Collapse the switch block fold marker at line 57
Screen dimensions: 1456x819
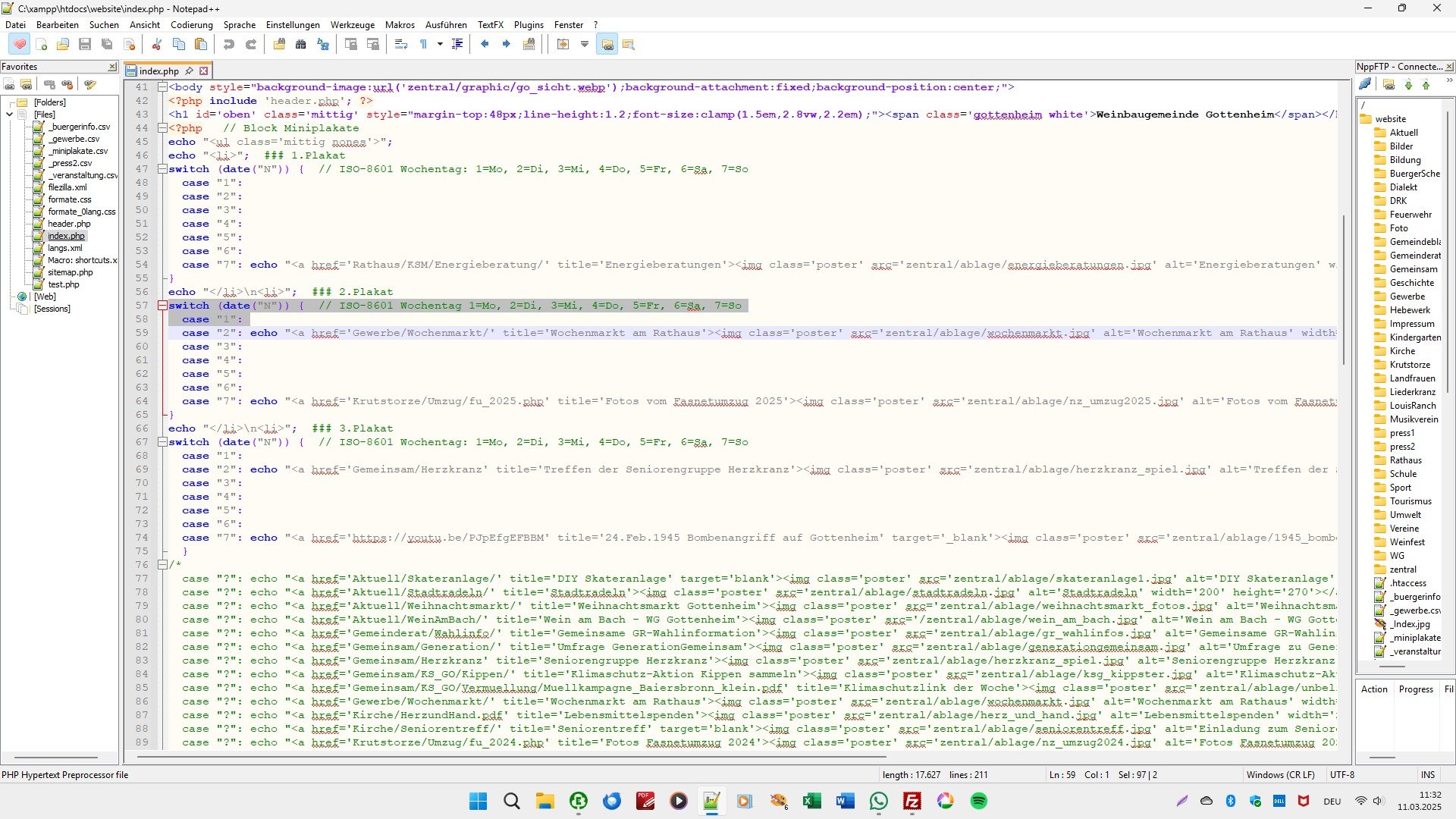coord(162,306)
